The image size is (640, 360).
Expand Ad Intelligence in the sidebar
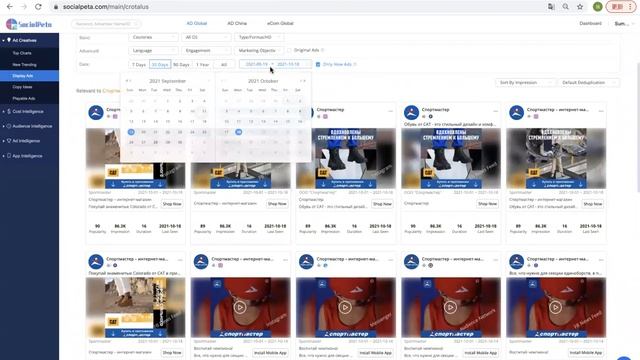[29, 141]
